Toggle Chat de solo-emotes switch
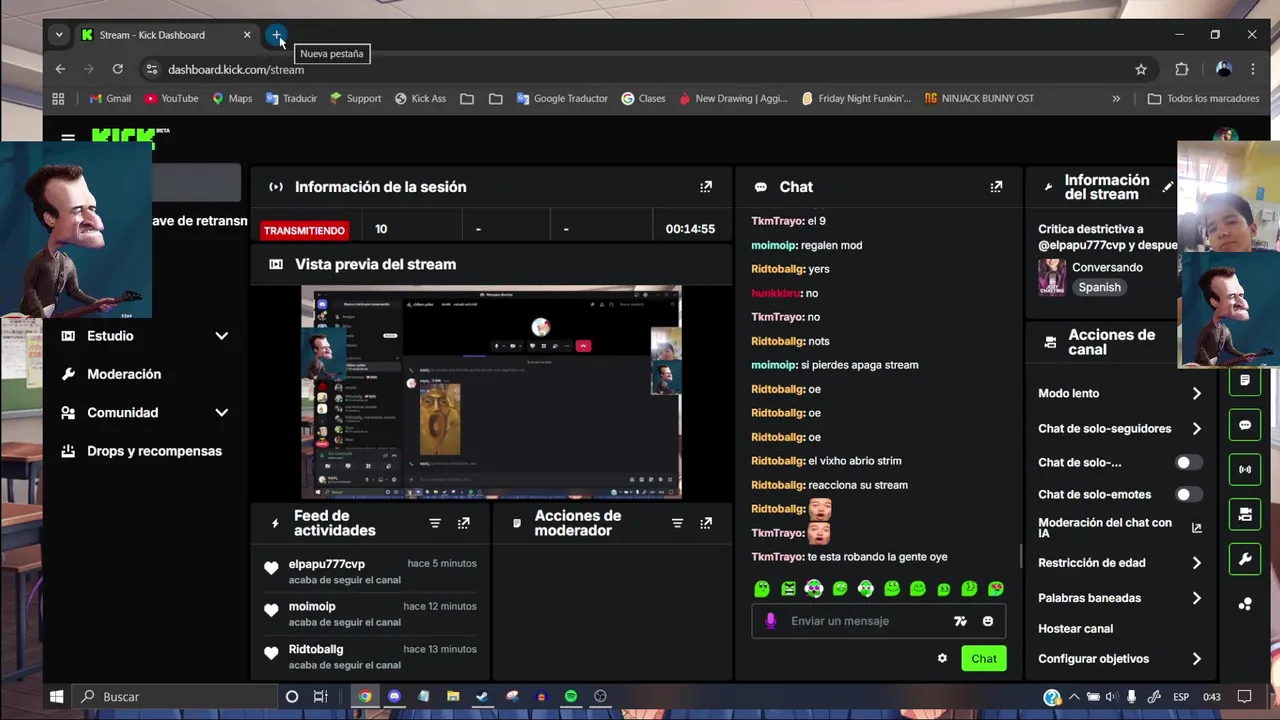Viewport: 1280px width, 720px height. [x=1189, y=494]
